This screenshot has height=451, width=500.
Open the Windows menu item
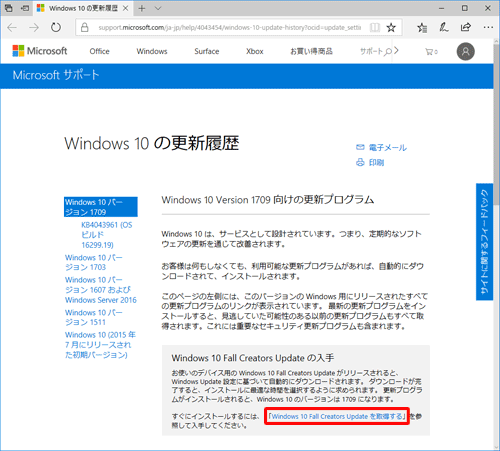[152, 51]
